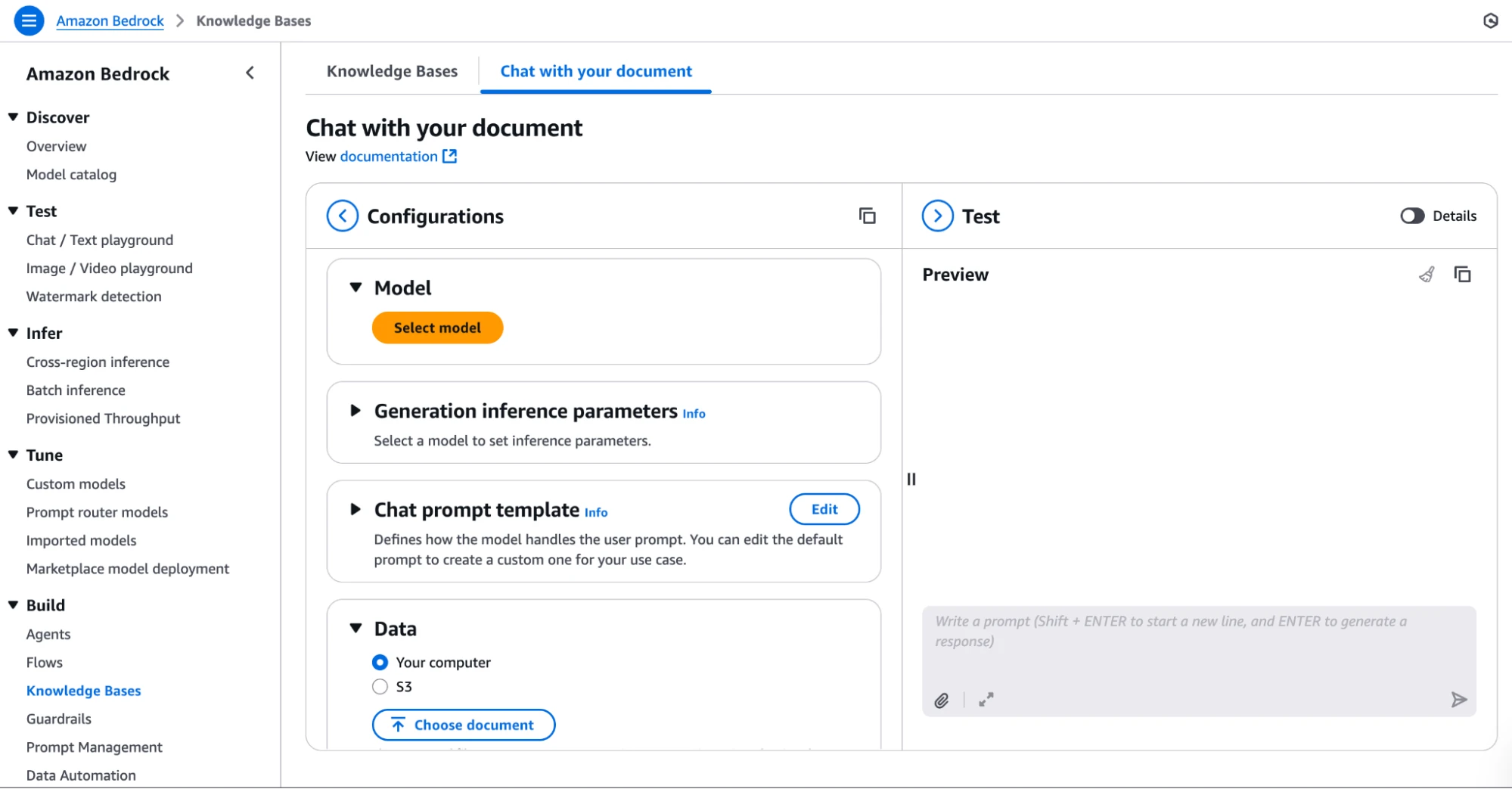Copy the Preview panel content

[1463, 275]
